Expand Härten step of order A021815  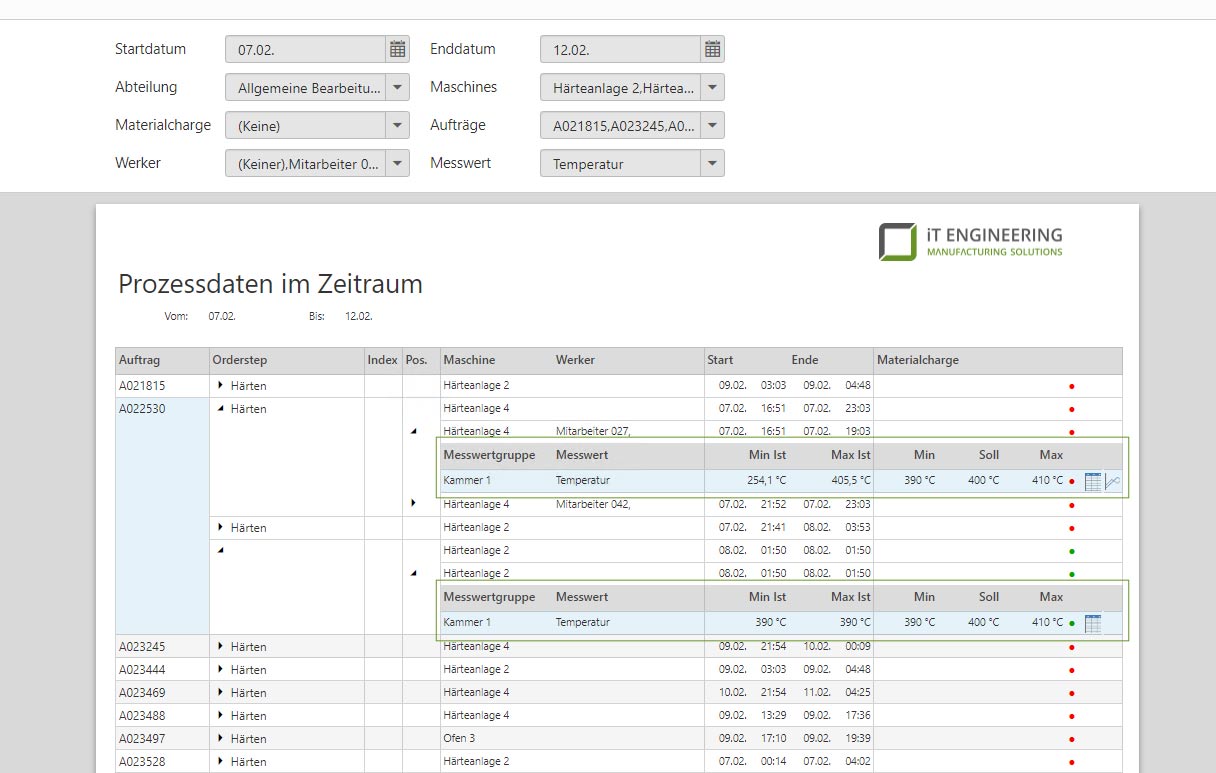click(220, 385)
